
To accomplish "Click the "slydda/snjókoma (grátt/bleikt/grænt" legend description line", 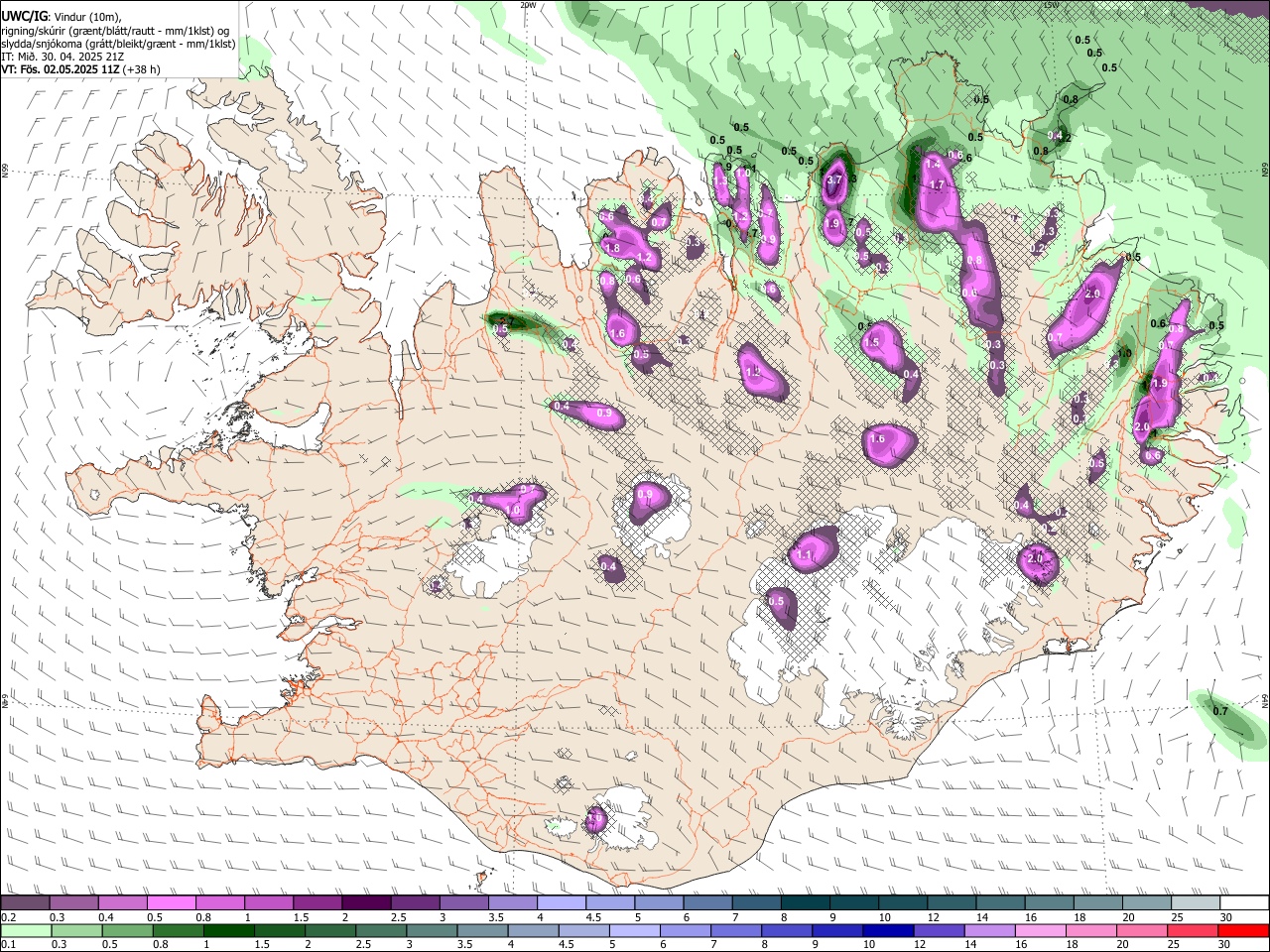I will coord(118,45).
